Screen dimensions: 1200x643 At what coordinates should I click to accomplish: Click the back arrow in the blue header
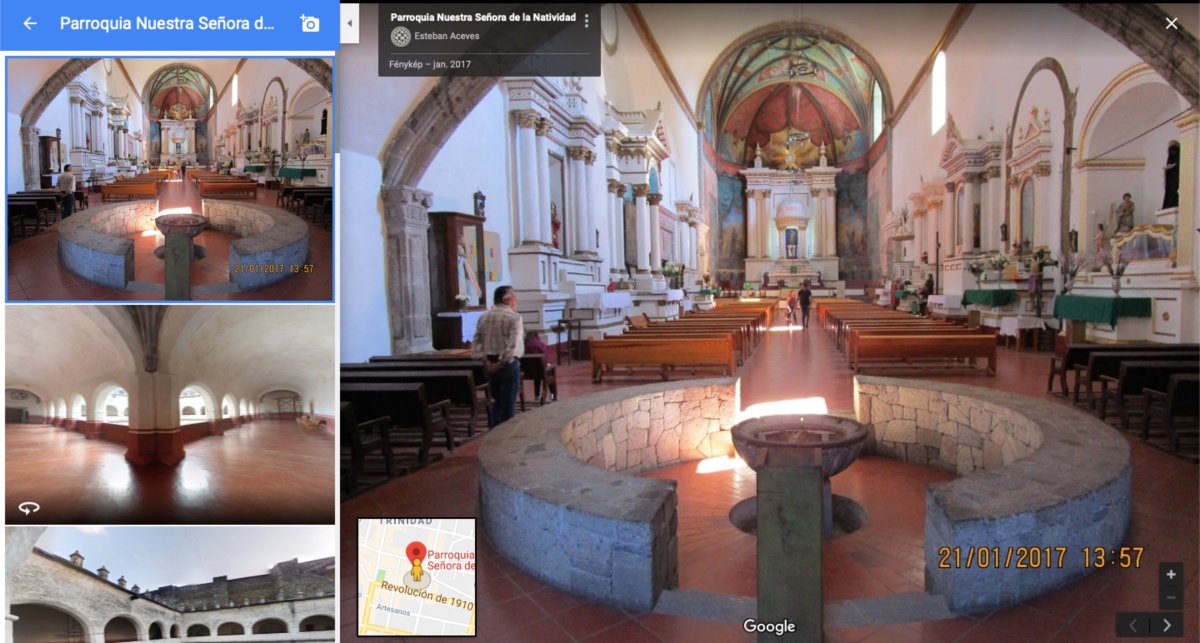[30, 23]
